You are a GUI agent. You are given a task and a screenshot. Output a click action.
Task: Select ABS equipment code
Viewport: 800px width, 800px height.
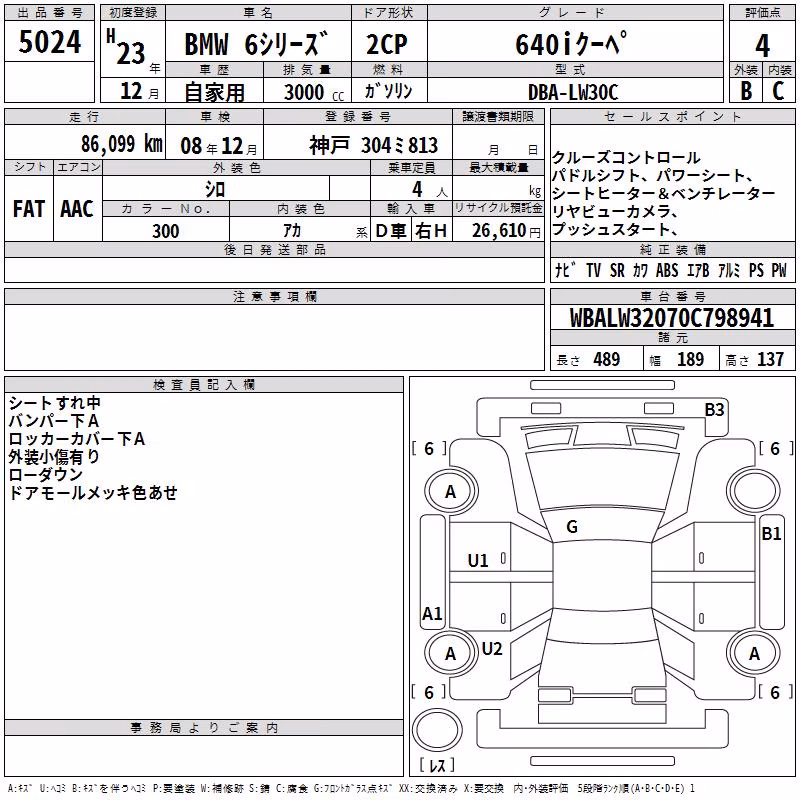(667, 270)
